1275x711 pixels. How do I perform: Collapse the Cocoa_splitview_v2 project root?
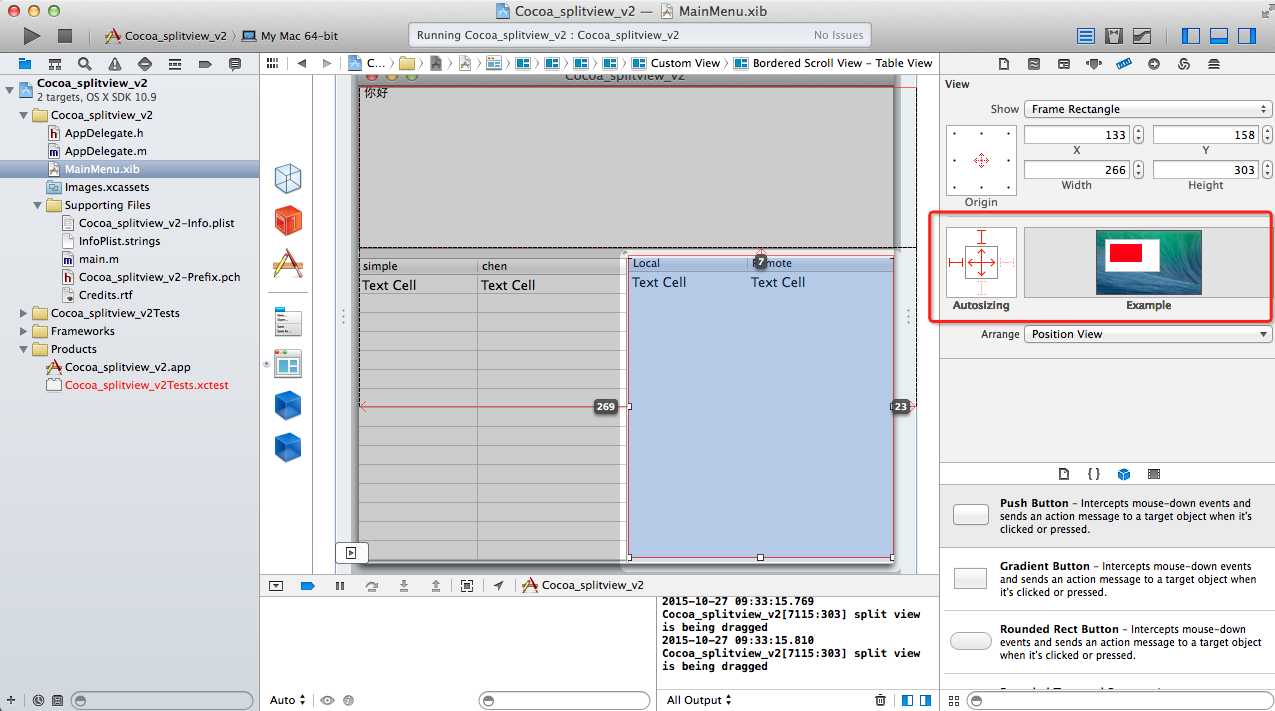[x=10, y=90]
